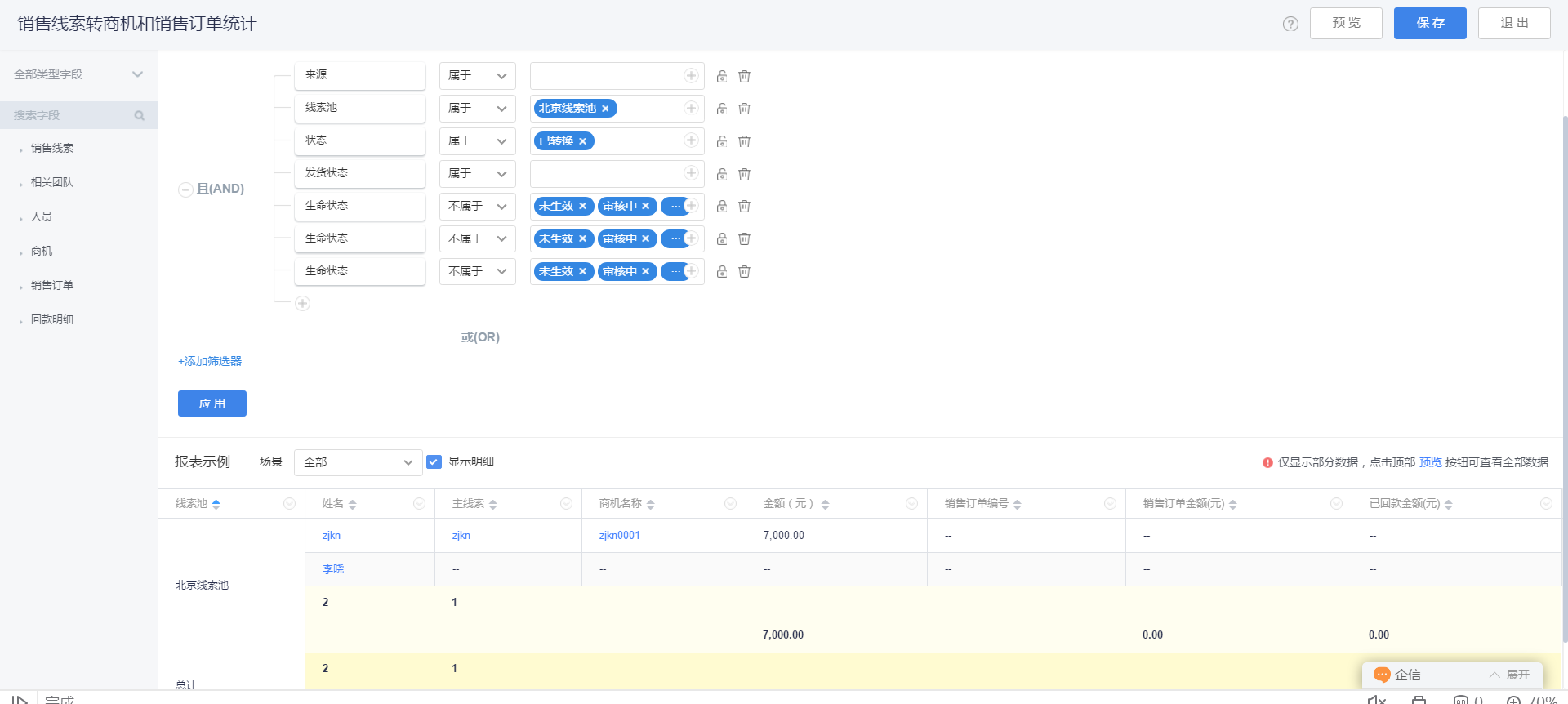Screen dimensions: 1568x704
Task: Open the 场景 全部 dropdown
Action: pos(358,462)
